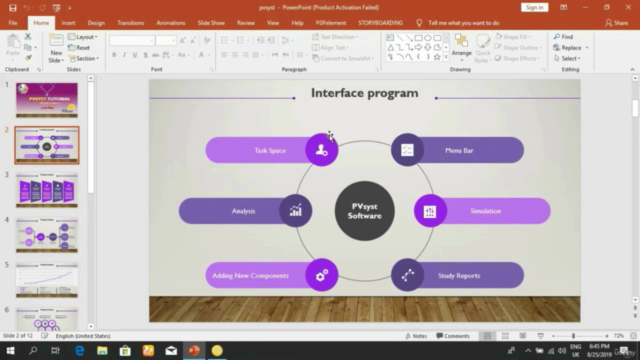This screenshot has width=640, height=360.
Task: Open Quick Styles gallery
Action: (483, 48)
